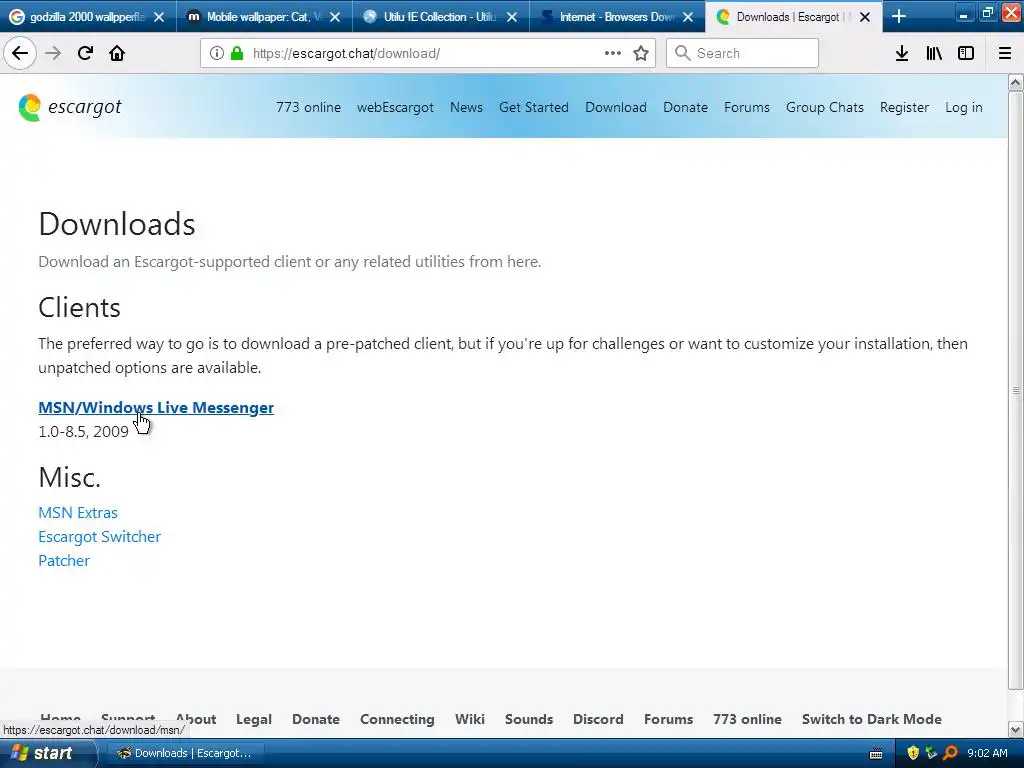Switch to Dark Mode in footer
1024x768 pixels.
click(x=872, y=719)
